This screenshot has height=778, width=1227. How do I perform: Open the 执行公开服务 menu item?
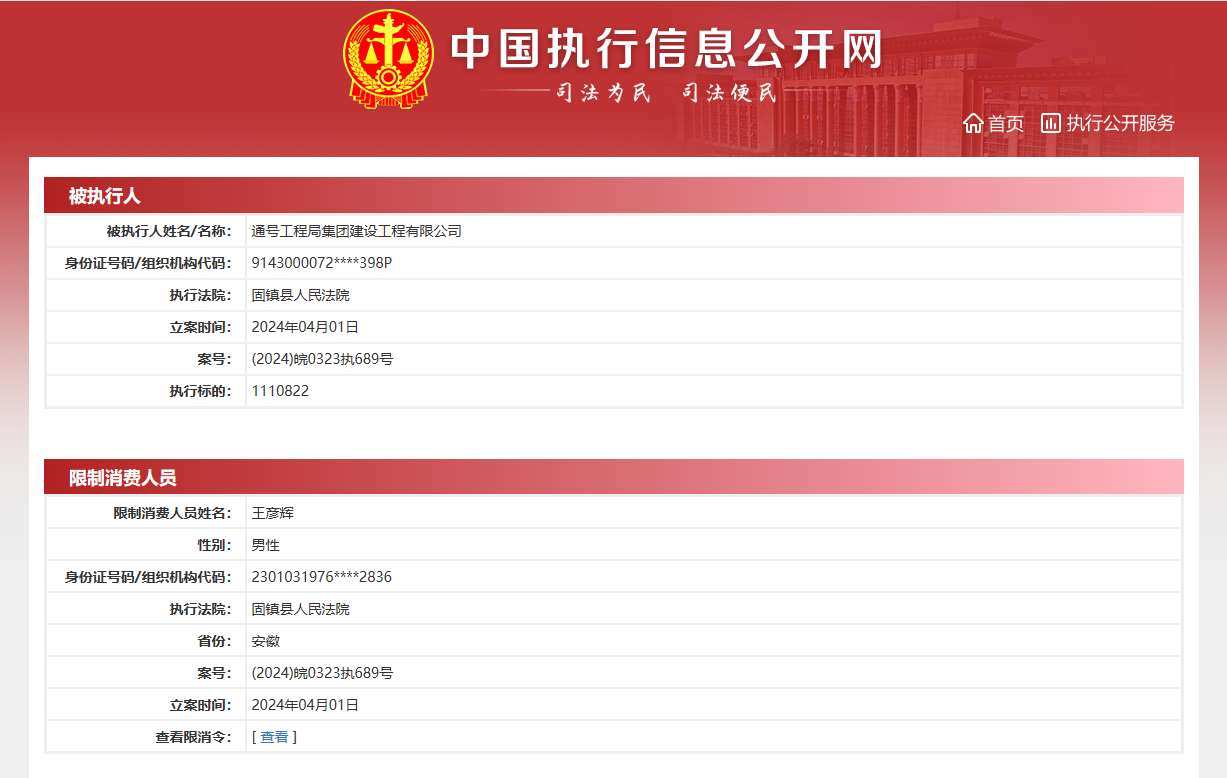point(1120,123)
